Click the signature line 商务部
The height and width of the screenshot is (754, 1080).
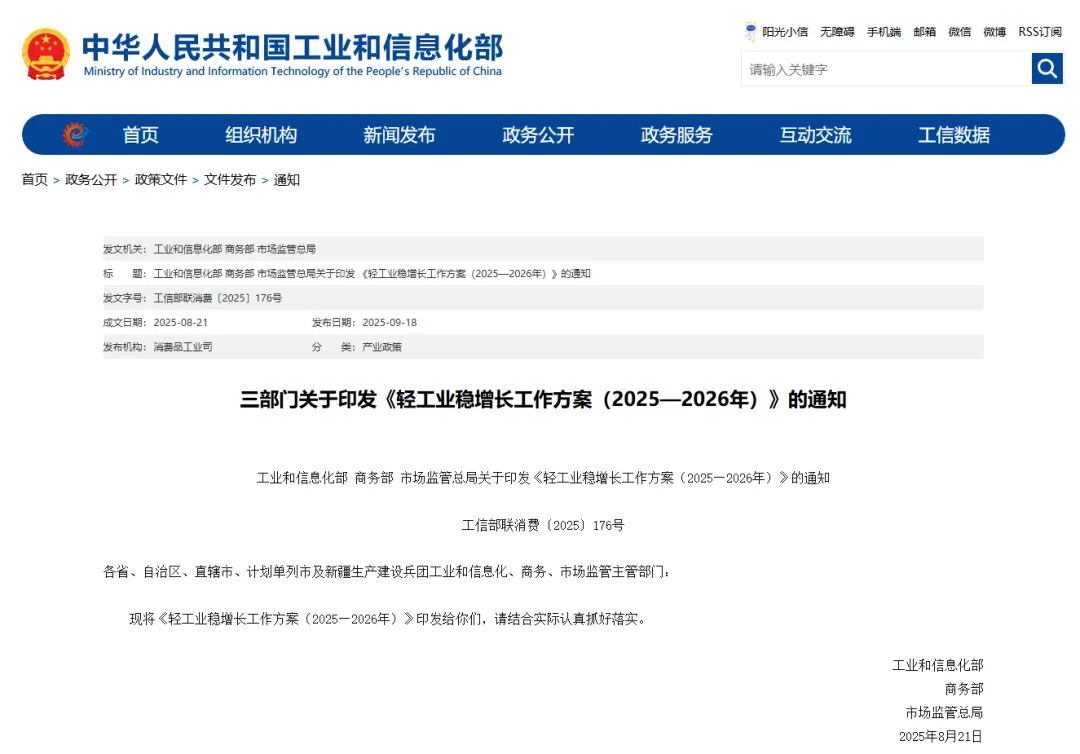tap(964, 689)
